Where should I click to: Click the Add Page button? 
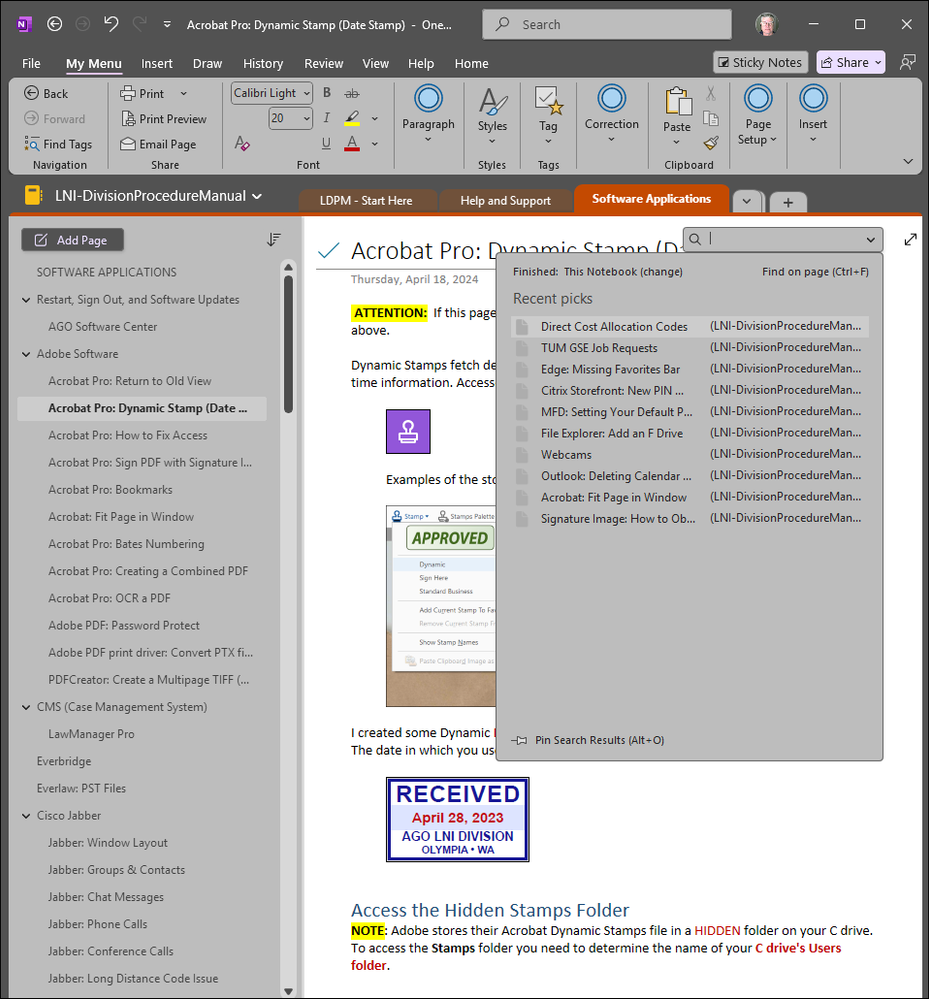pos(73,240)
